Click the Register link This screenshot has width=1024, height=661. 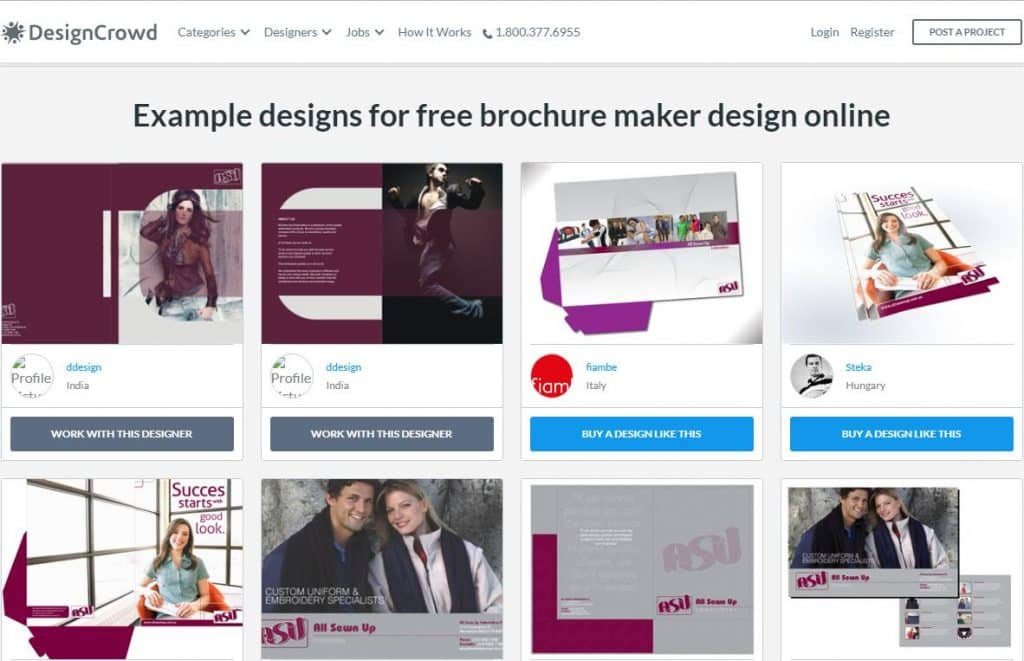tap(872, 32)
